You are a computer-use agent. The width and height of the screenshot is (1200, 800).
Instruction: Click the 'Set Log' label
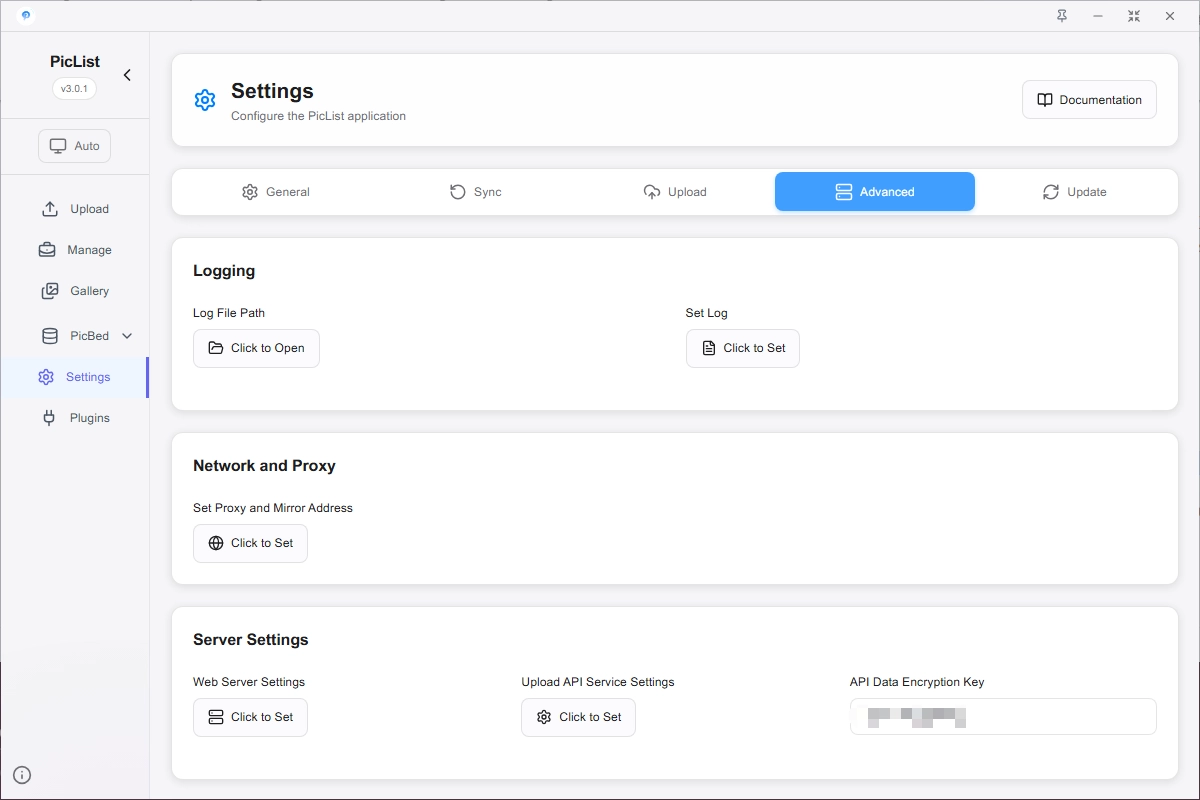tap(707, 313)
